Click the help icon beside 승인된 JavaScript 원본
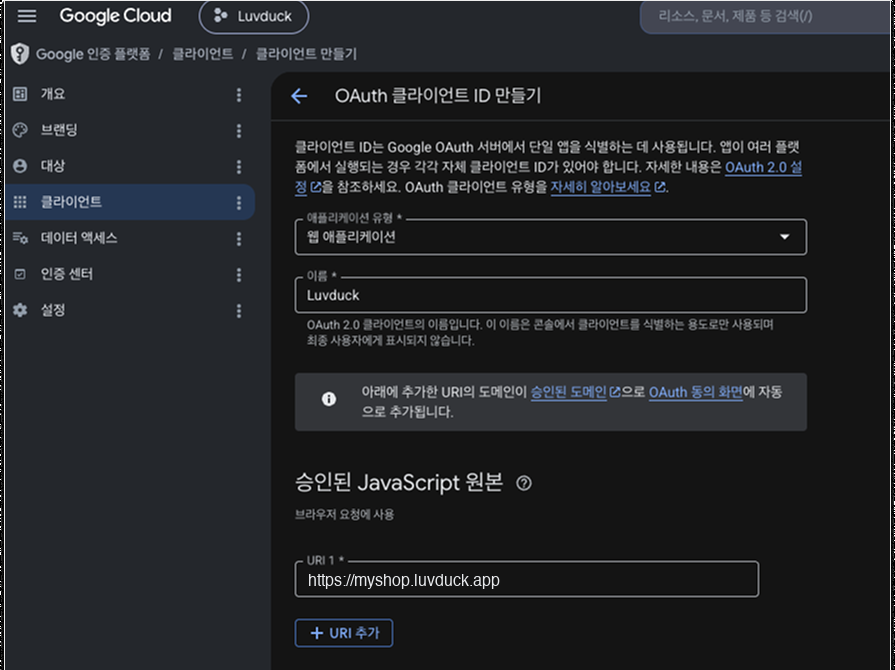 (x=523, y=483)
